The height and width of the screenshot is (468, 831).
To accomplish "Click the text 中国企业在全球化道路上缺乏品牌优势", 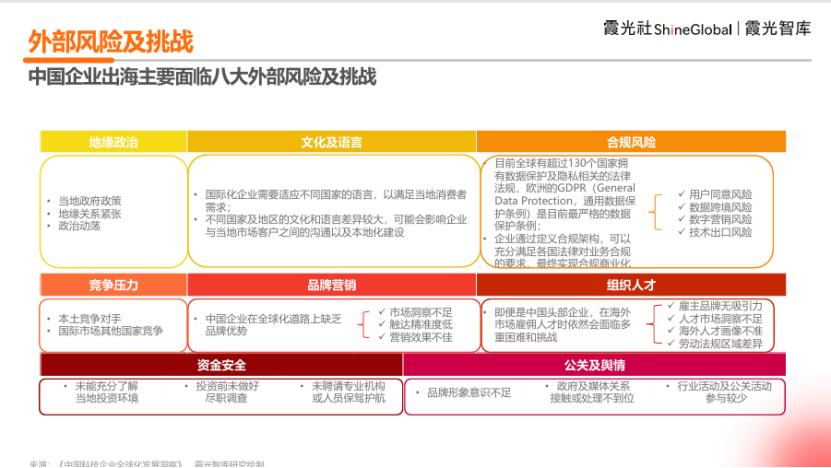I will 273,324.
